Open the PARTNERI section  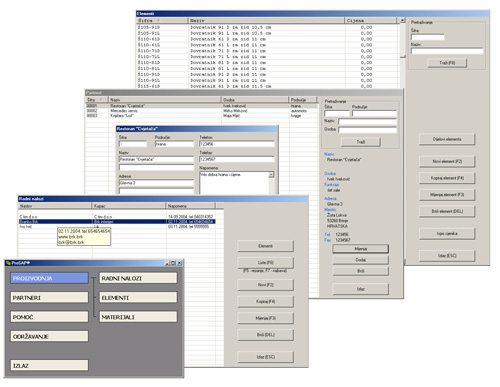(49, 298)
